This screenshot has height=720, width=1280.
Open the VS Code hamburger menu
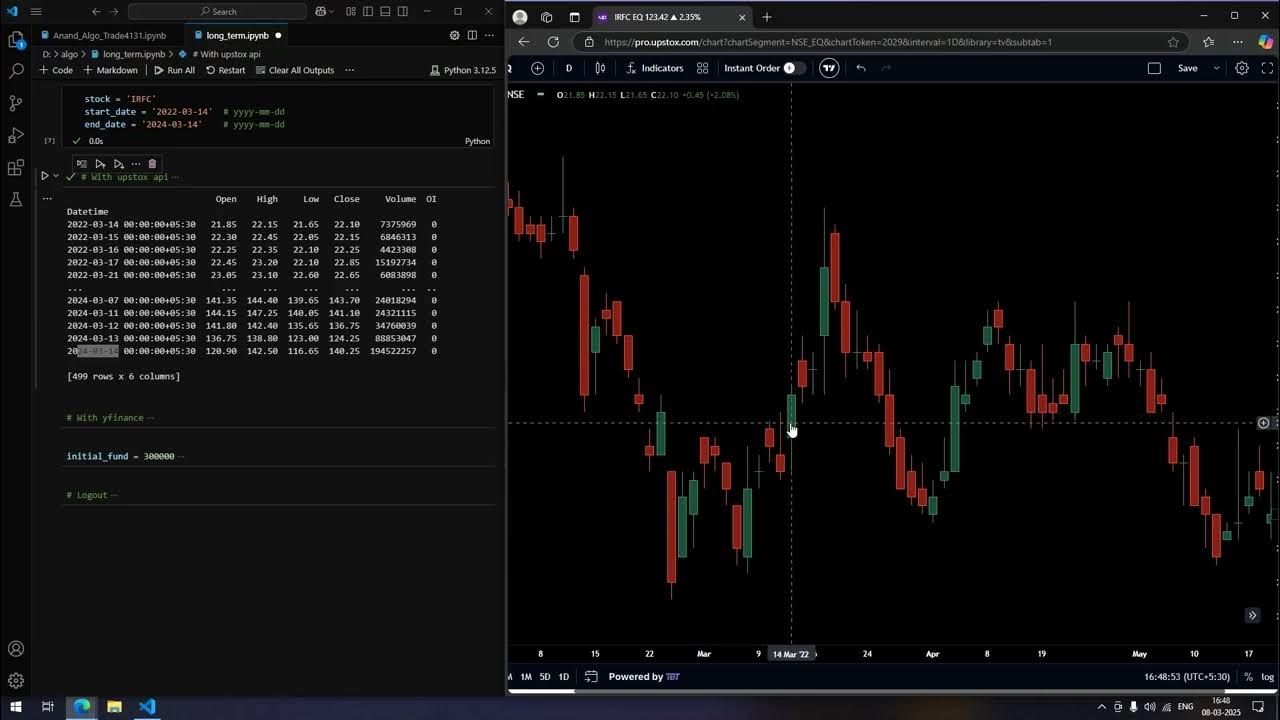36,12
